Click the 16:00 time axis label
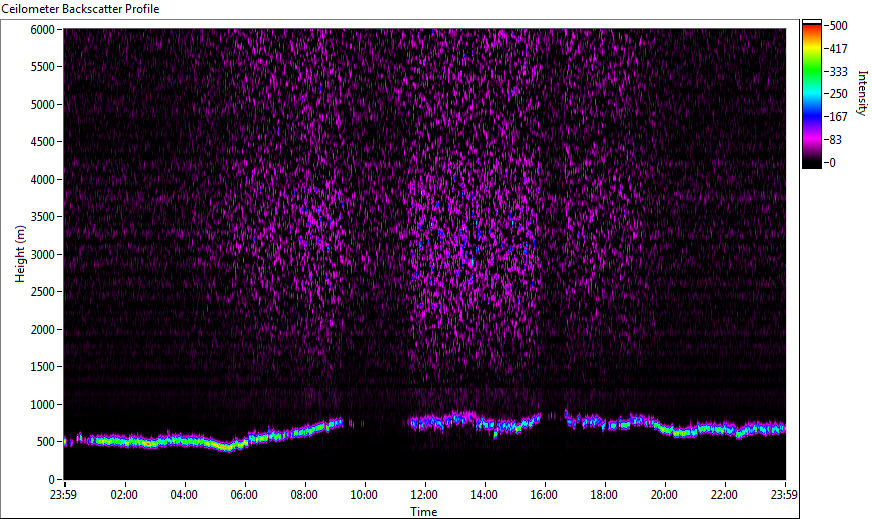Image resolution: width=872 pixels, height=519 pixels. coord(544,495)
